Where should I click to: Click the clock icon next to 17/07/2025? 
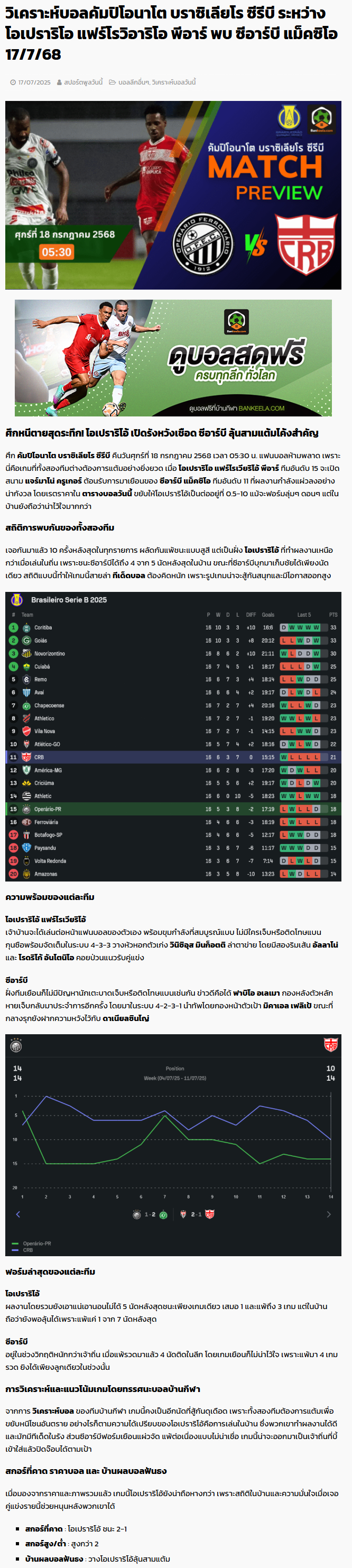coord(13,82)
